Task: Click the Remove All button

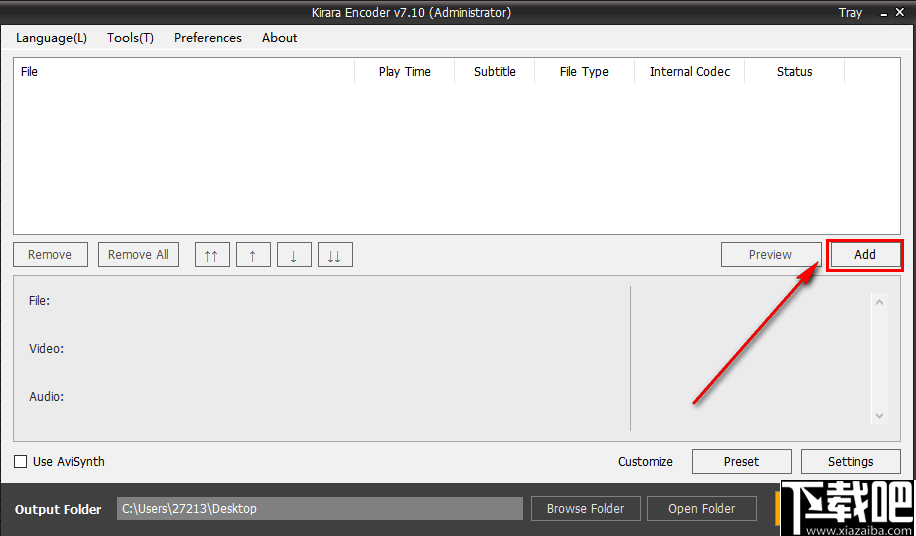Action: click(x=138, y=255)
